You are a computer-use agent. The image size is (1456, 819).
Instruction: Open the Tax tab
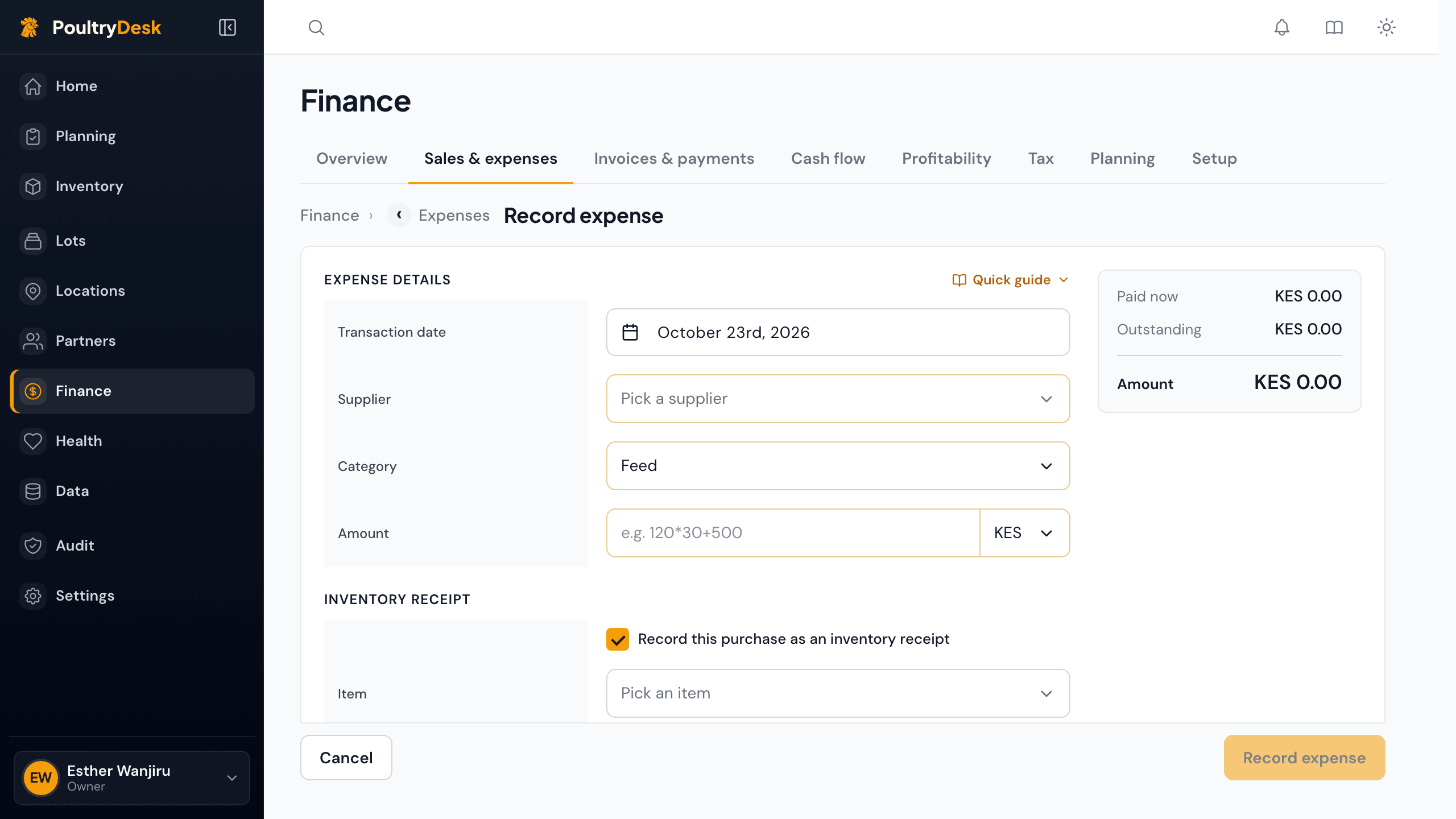point(1041,159)
